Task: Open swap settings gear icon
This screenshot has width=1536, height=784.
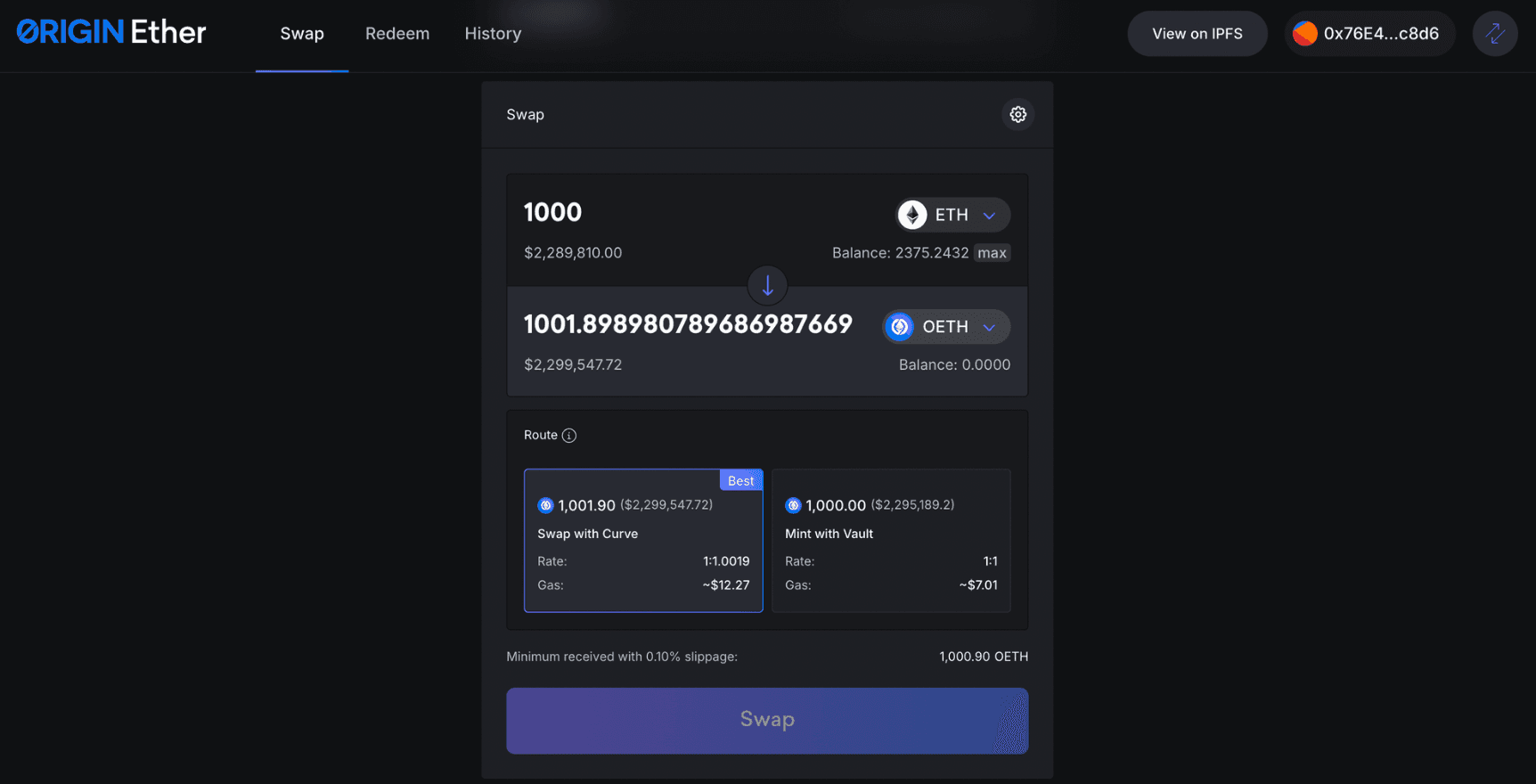Action: 1017,114
